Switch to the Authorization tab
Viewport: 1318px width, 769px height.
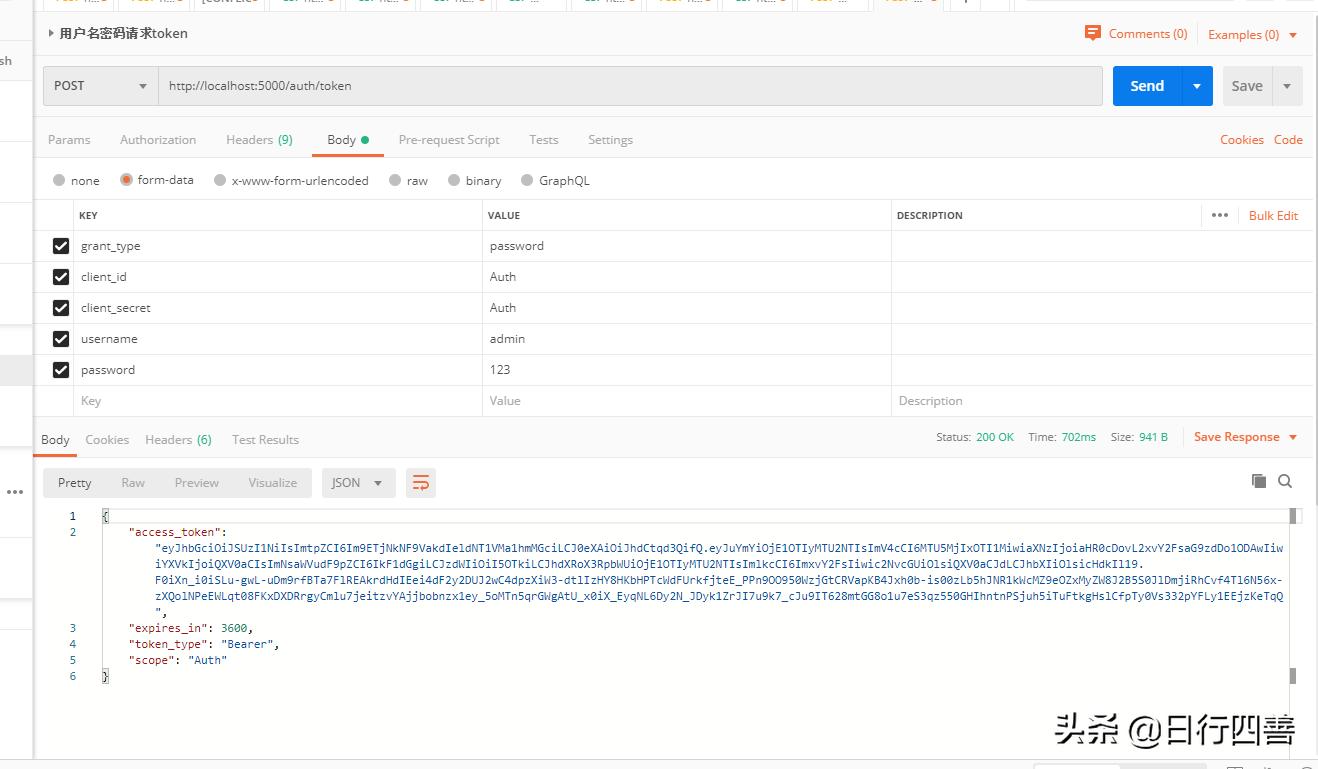point(157,140)
